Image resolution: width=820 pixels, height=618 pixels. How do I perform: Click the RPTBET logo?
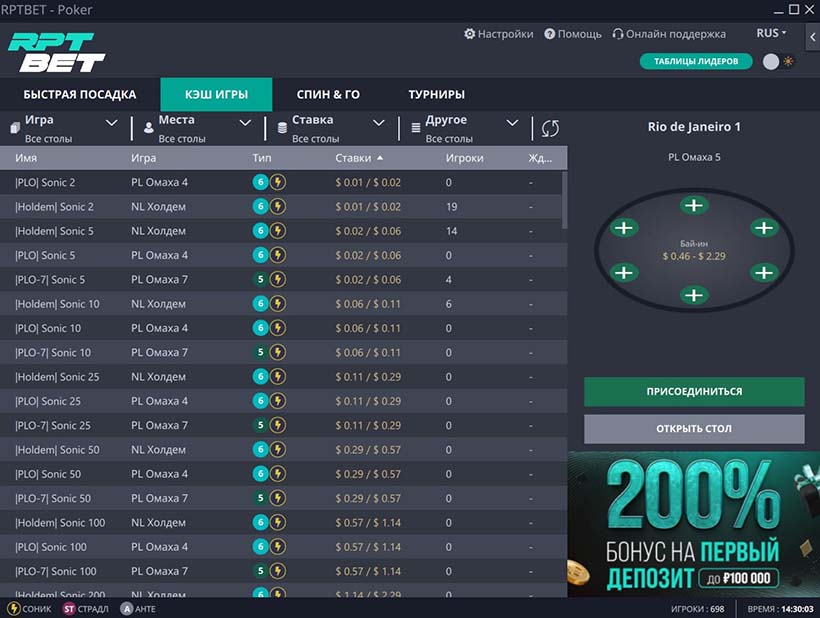(56, 52)
